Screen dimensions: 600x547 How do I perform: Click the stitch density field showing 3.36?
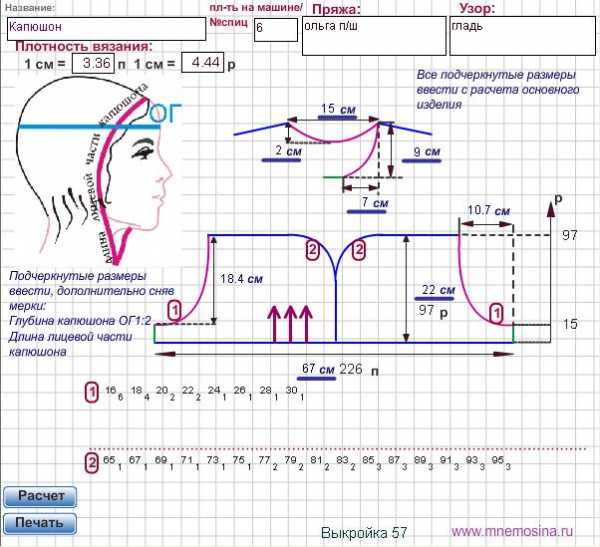click(96, 63)
